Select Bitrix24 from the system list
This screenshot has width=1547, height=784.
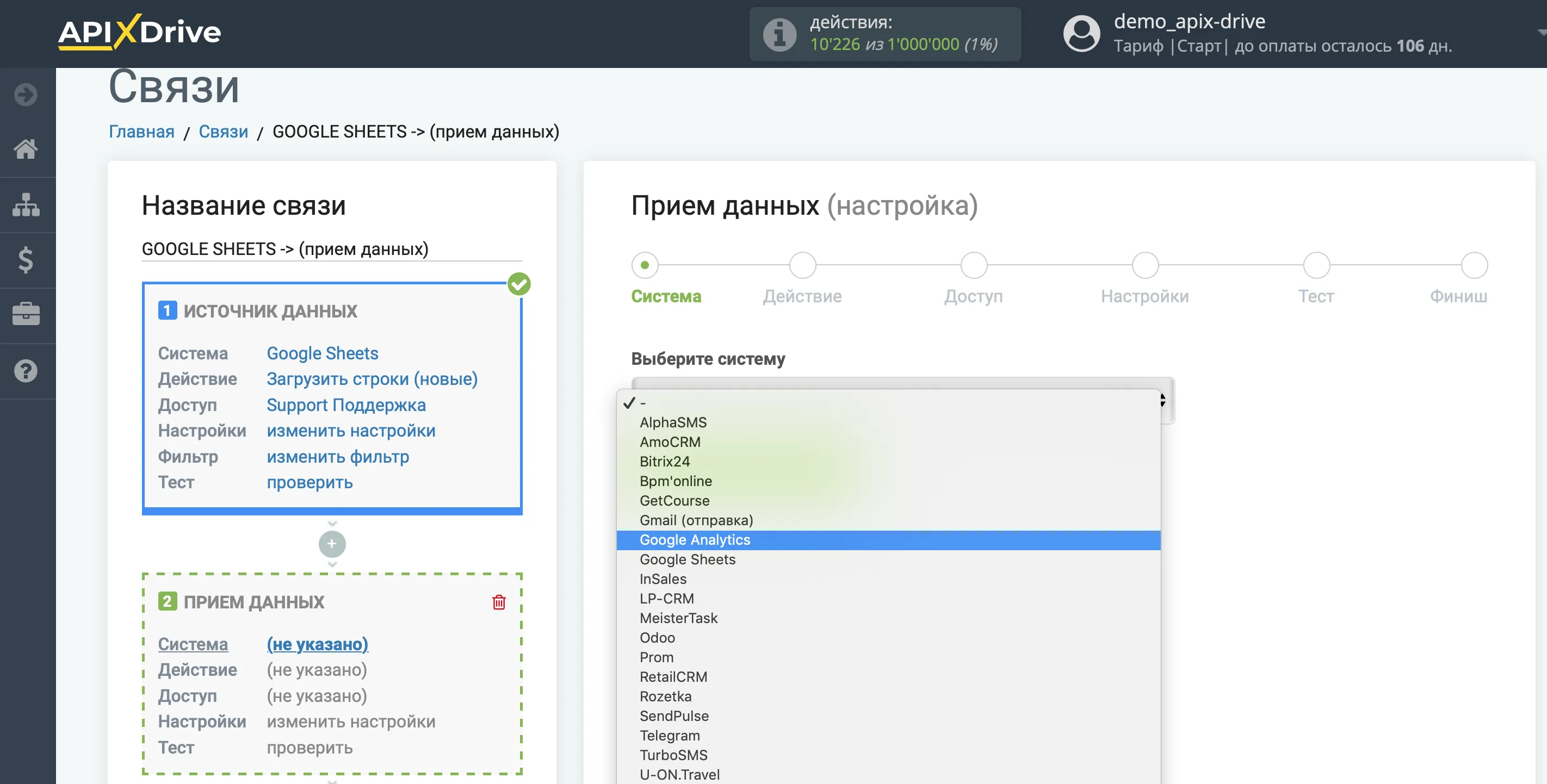click(888, 462)
